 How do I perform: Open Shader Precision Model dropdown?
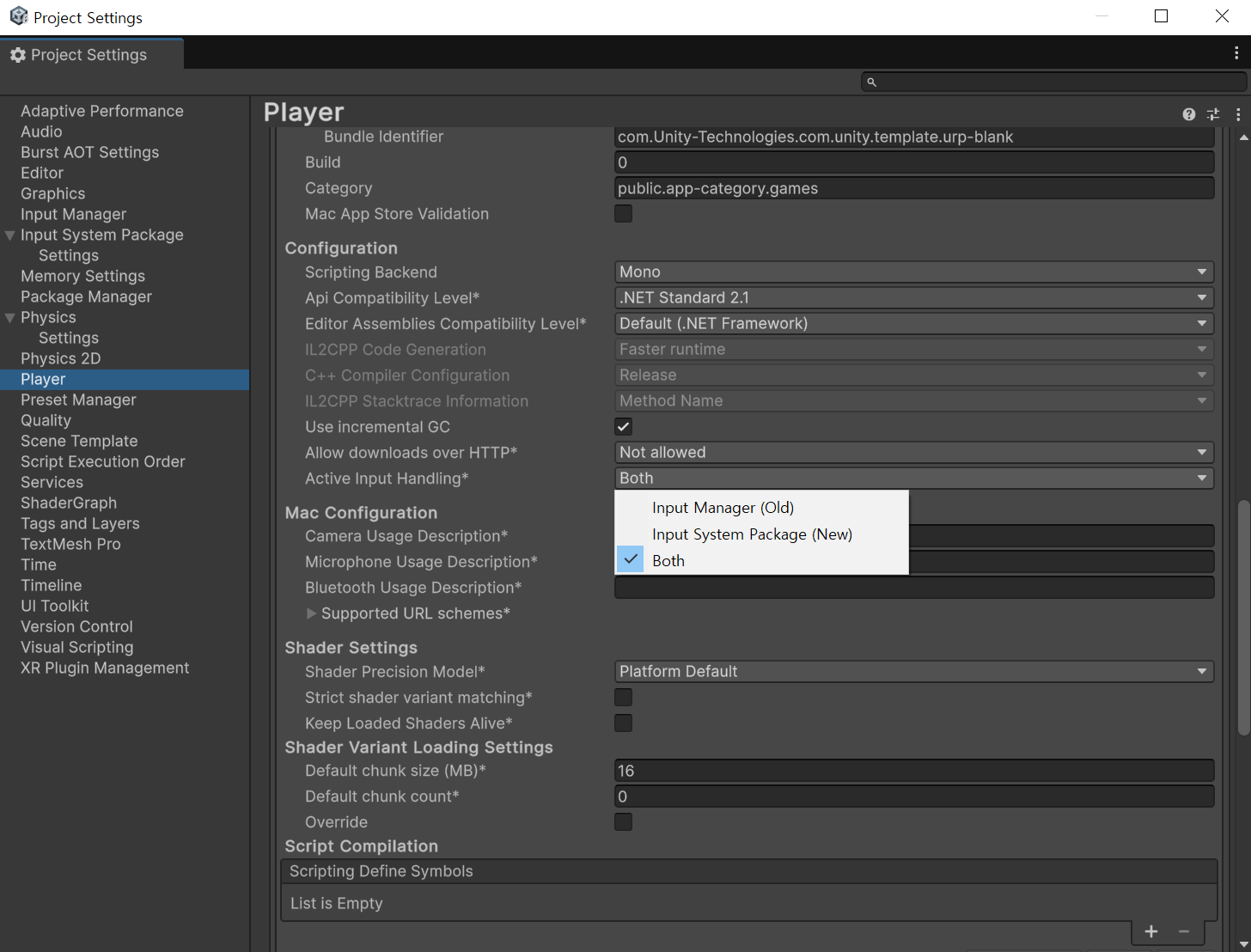(914, 671)
